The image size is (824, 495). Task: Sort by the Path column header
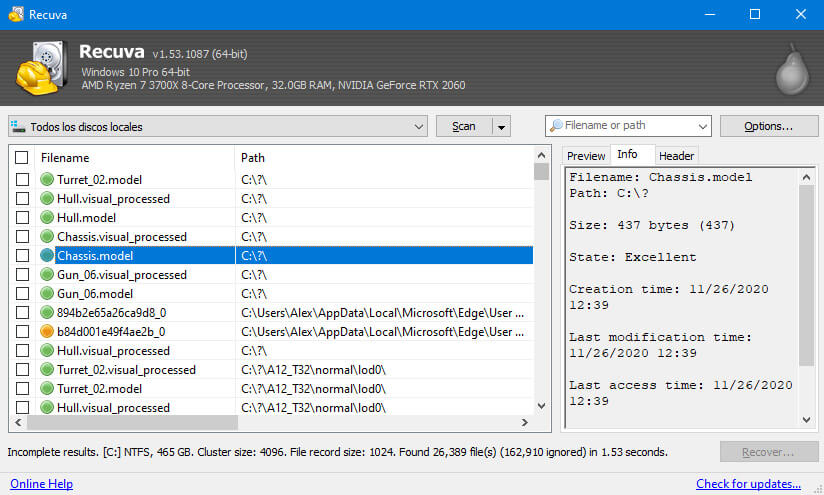click(384, 158)
